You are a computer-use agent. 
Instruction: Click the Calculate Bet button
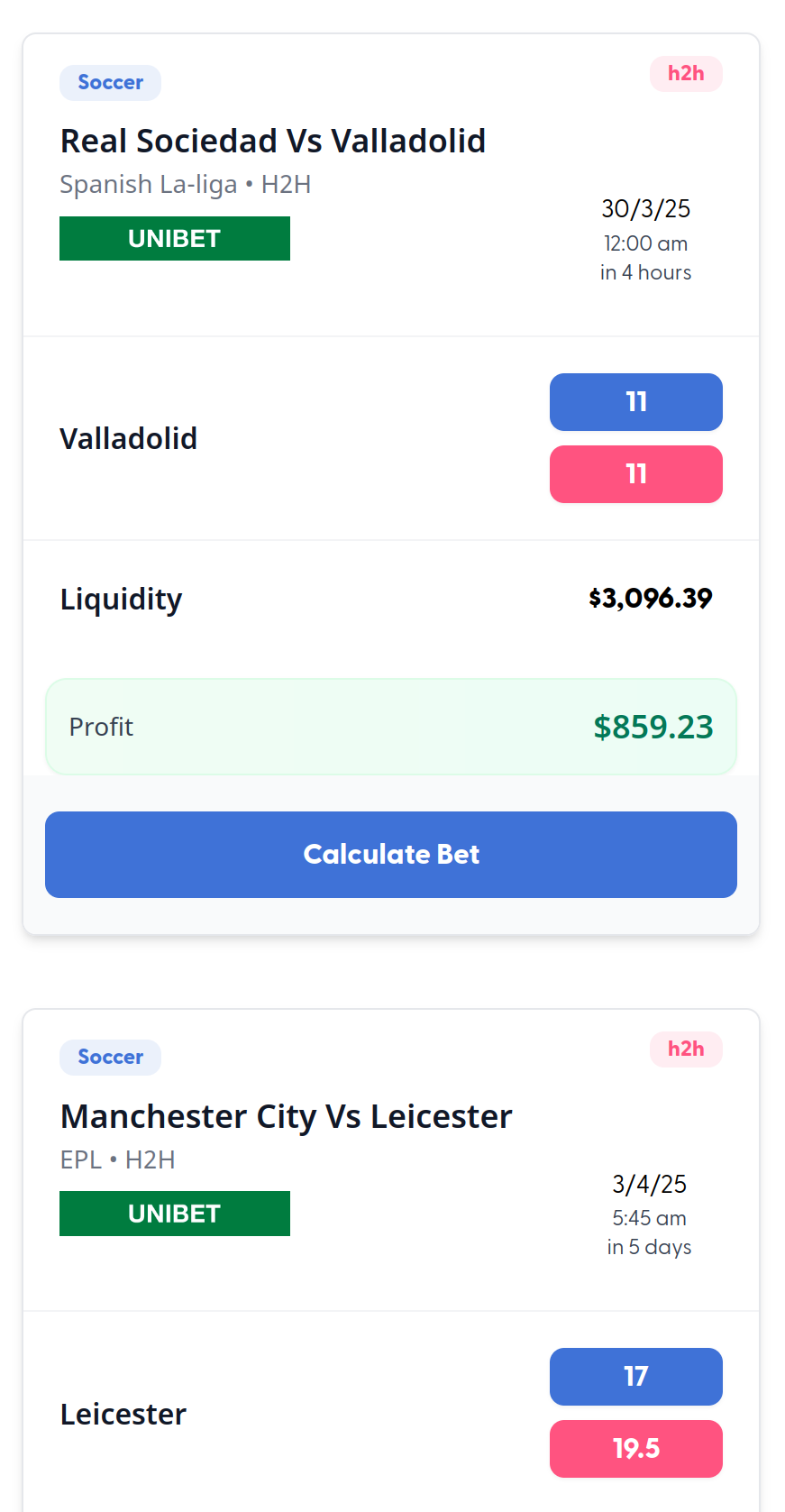click(x=391, y=854)
